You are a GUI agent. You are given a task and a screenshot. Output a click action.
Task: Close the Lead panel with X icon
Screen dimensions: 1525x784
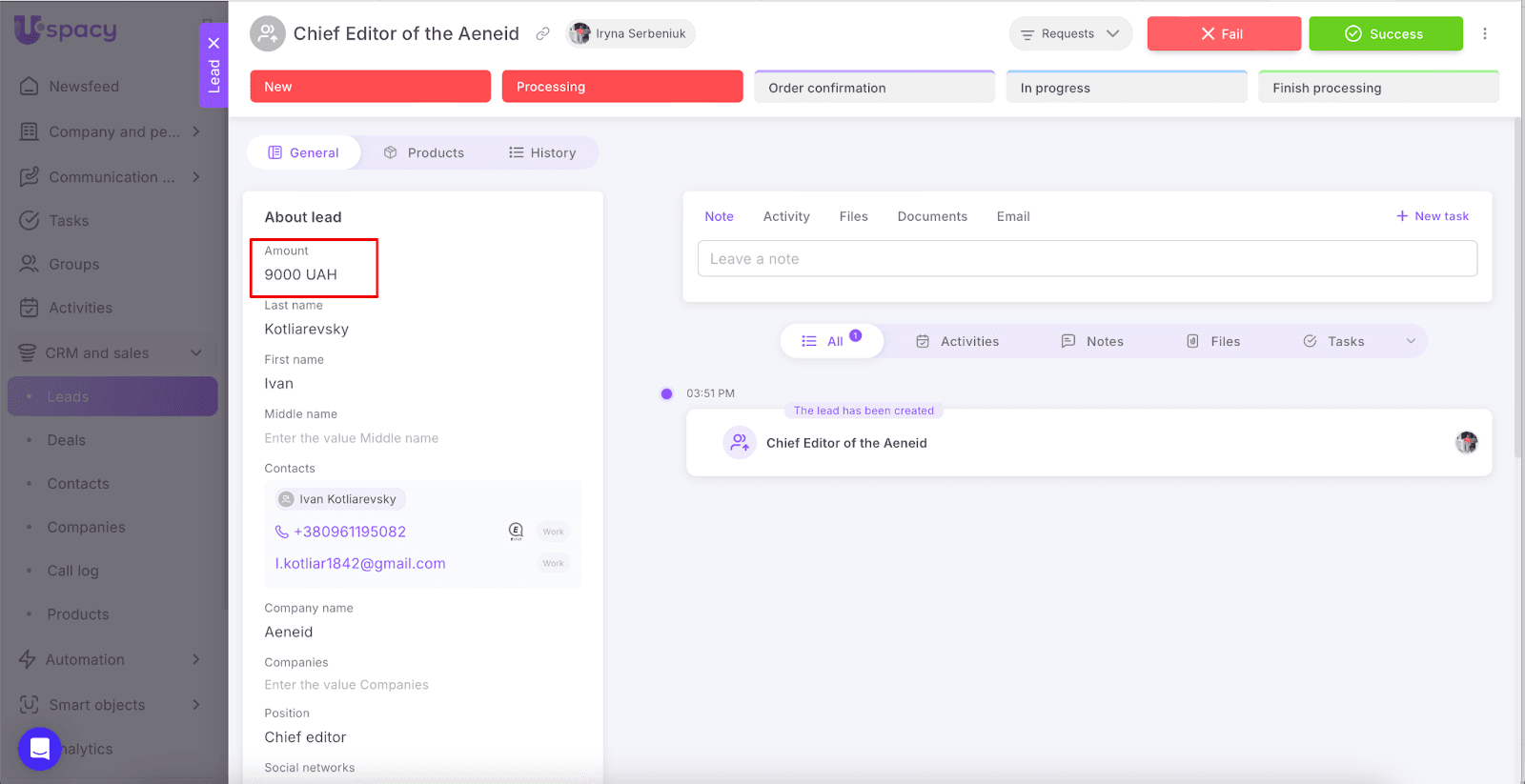click(213, 43)
